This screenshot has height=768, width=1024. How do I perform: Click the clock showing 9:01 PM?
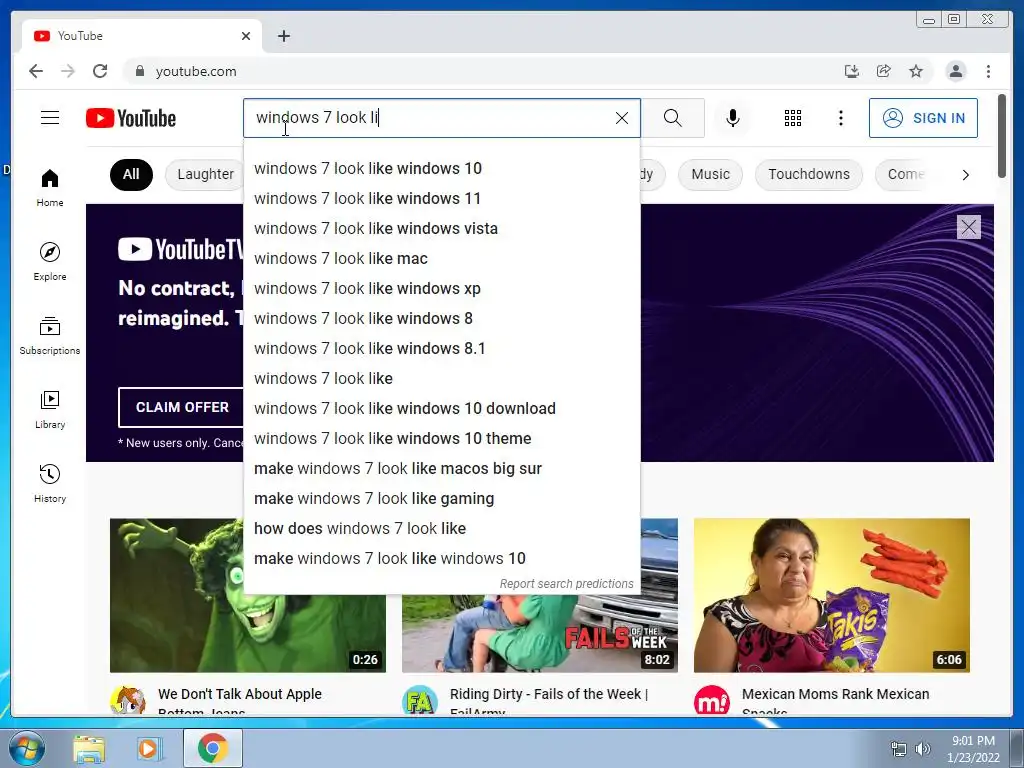coord(973,741)
